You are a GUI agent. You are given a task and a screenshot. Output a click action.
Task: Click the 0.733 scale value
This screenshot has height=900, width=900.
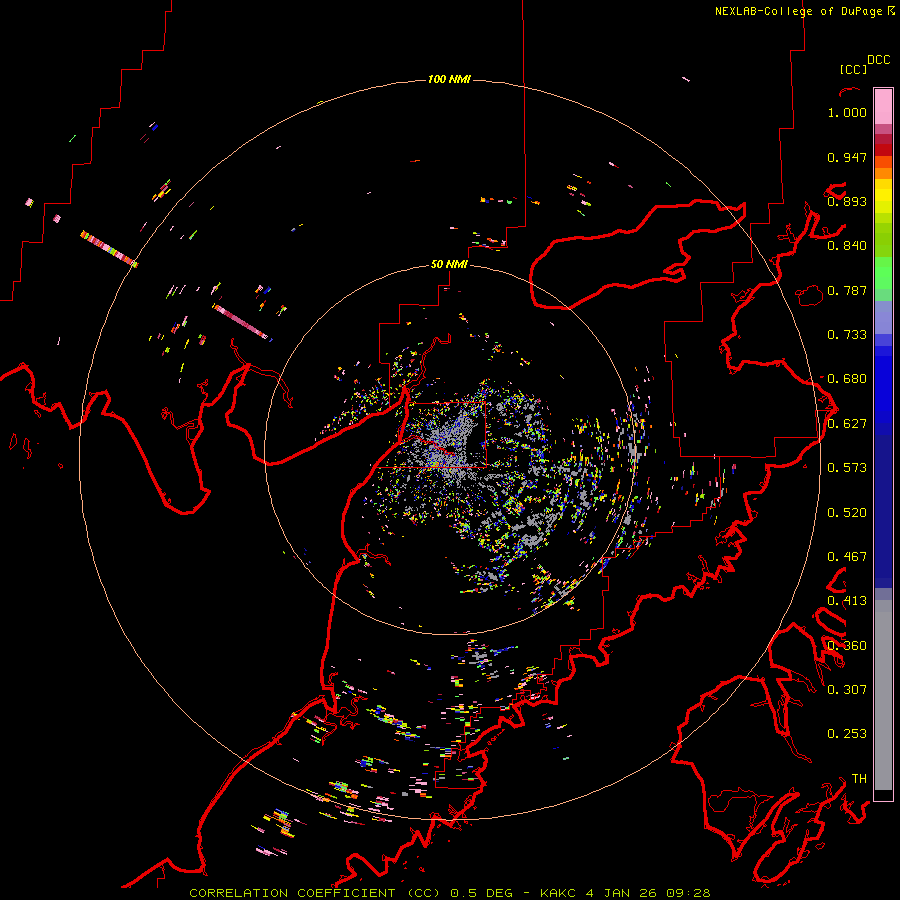click(x=847, y=335)
